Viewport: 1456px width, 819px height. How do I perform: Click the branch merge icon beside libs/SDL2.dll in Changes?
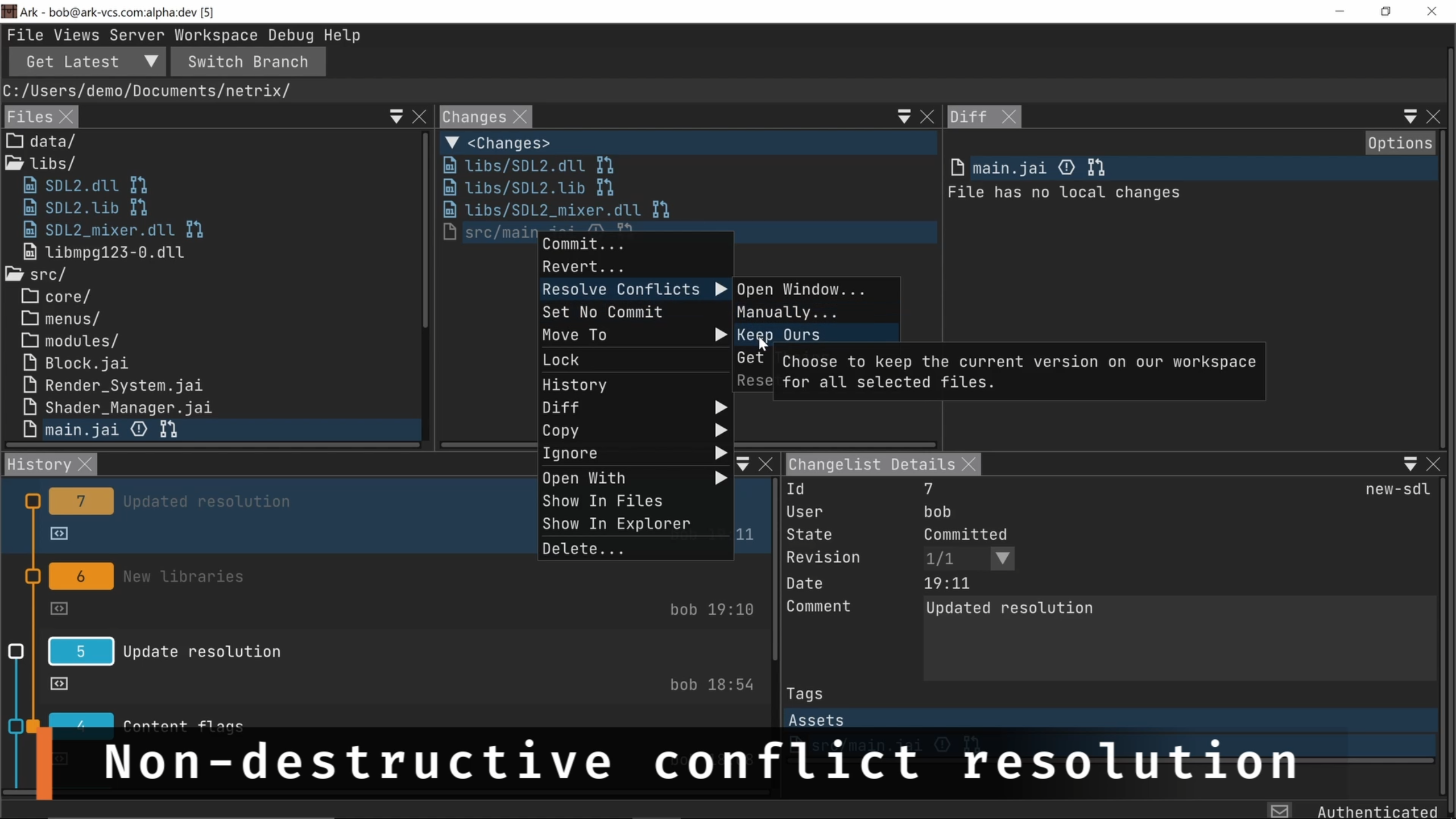(605, 166)
